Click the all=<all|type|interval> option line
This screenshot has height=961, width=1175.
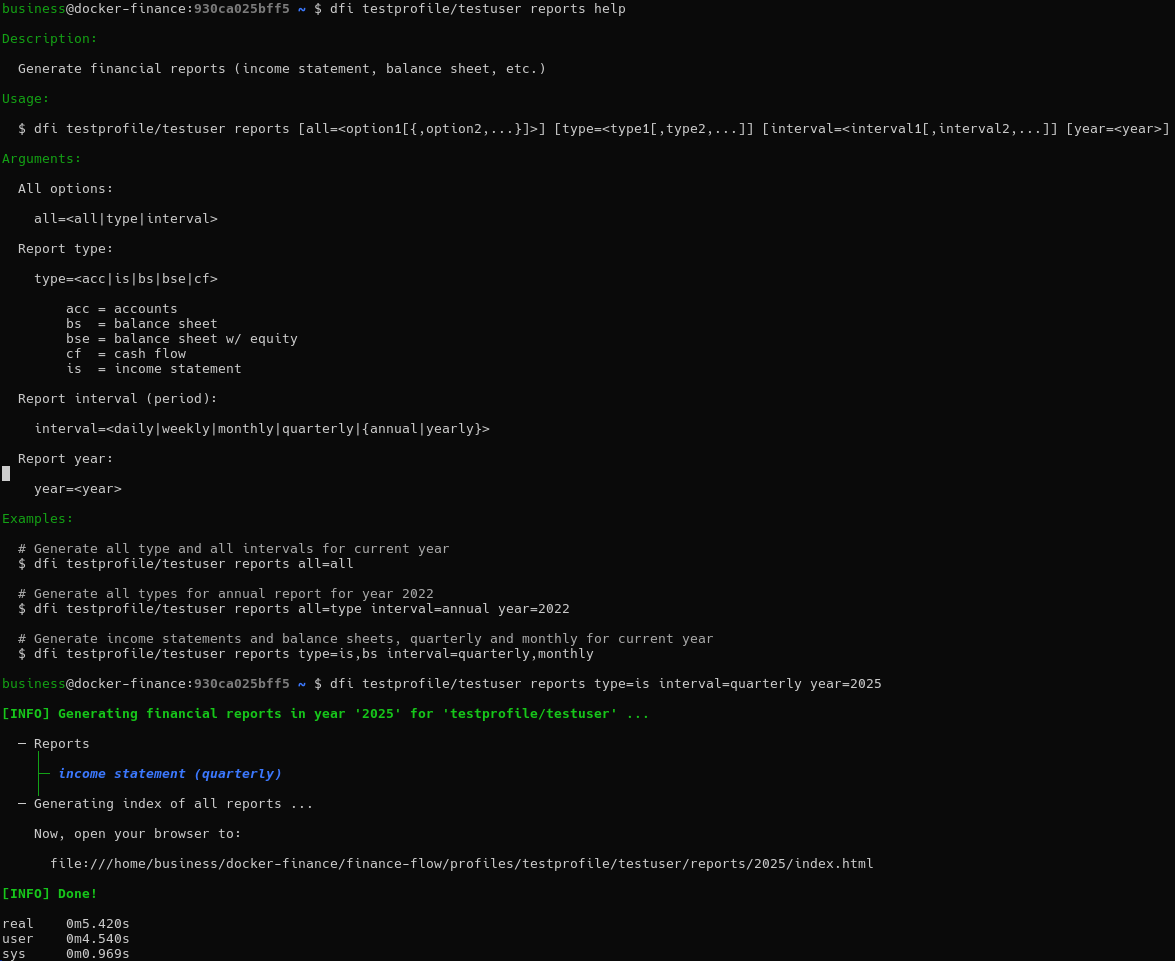point(125,219)
